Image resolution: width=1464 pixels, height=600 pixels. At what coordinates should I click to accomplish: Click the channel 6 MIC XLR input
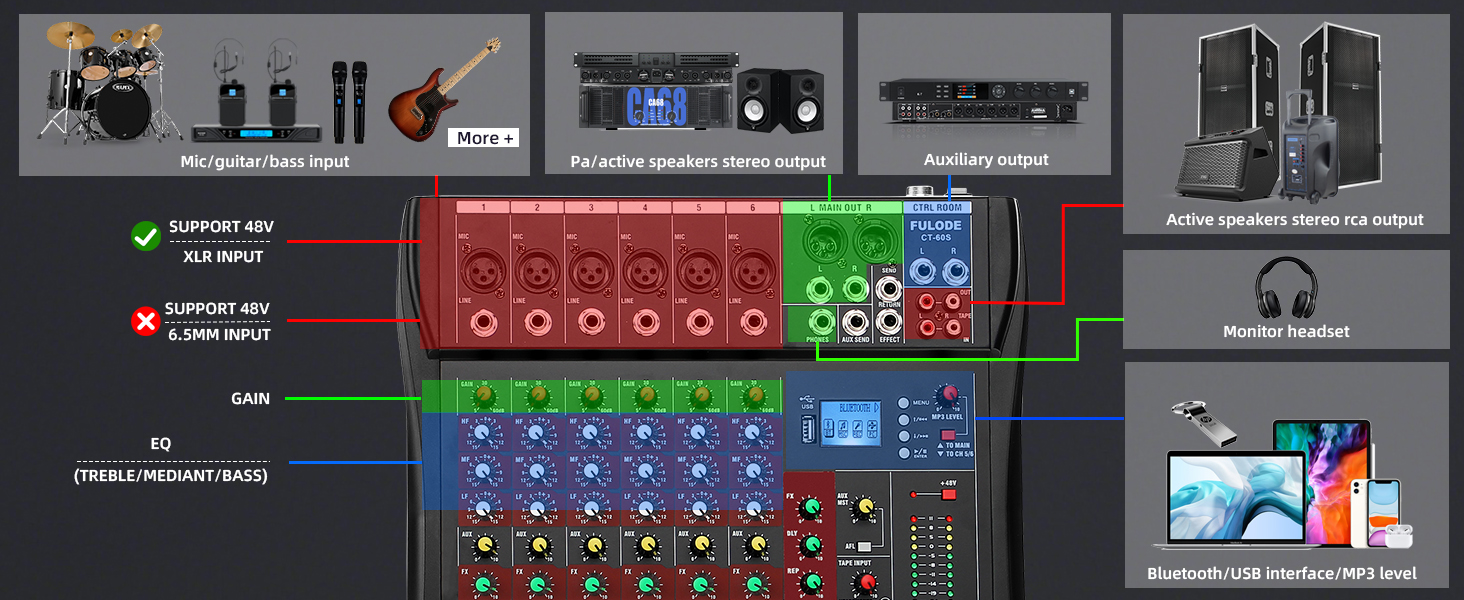click(x=754, y=270)
